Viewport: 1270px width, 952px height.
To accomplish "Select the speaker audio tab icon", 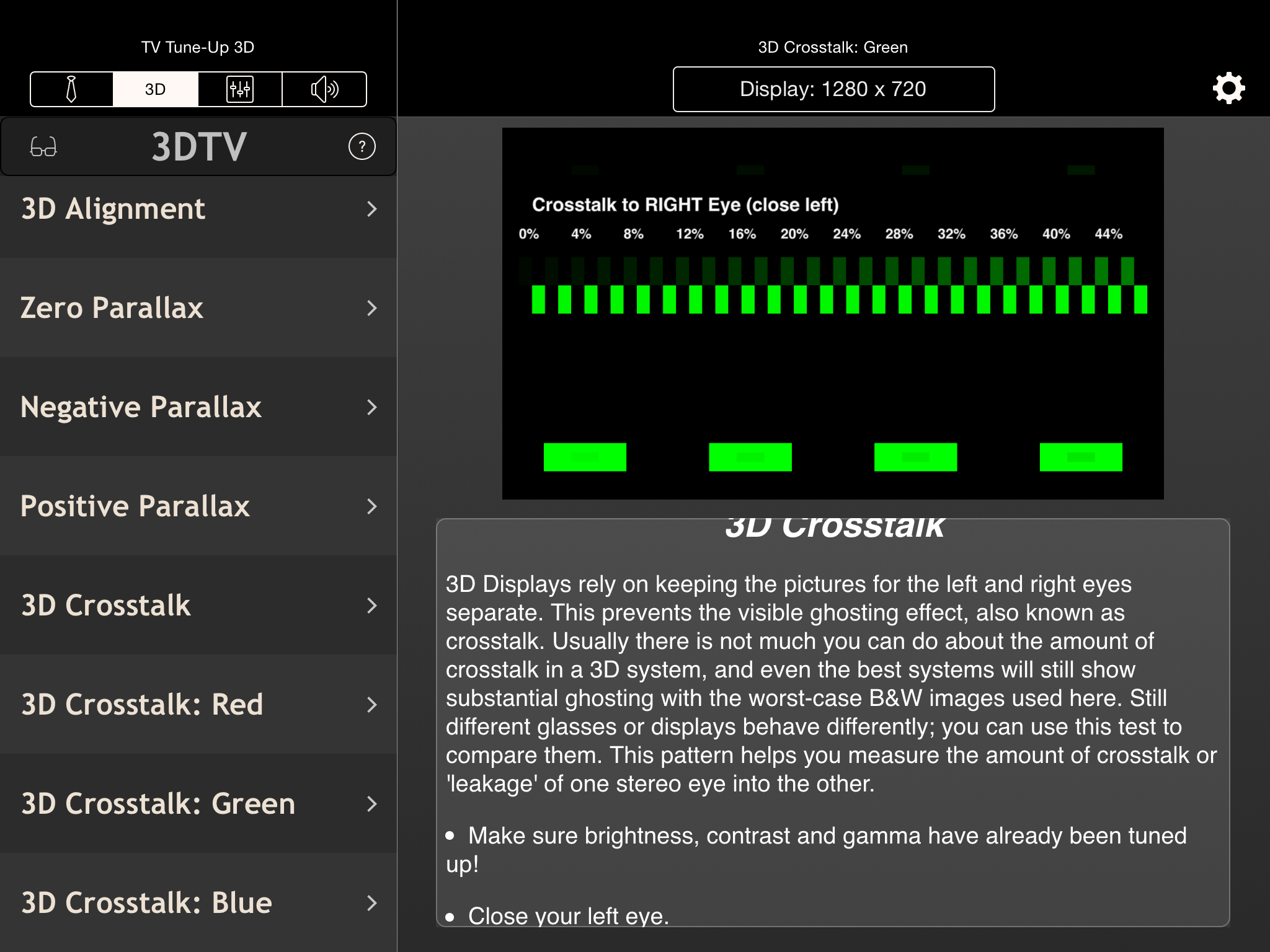I will pyautogui.click(x=324, y=89).
